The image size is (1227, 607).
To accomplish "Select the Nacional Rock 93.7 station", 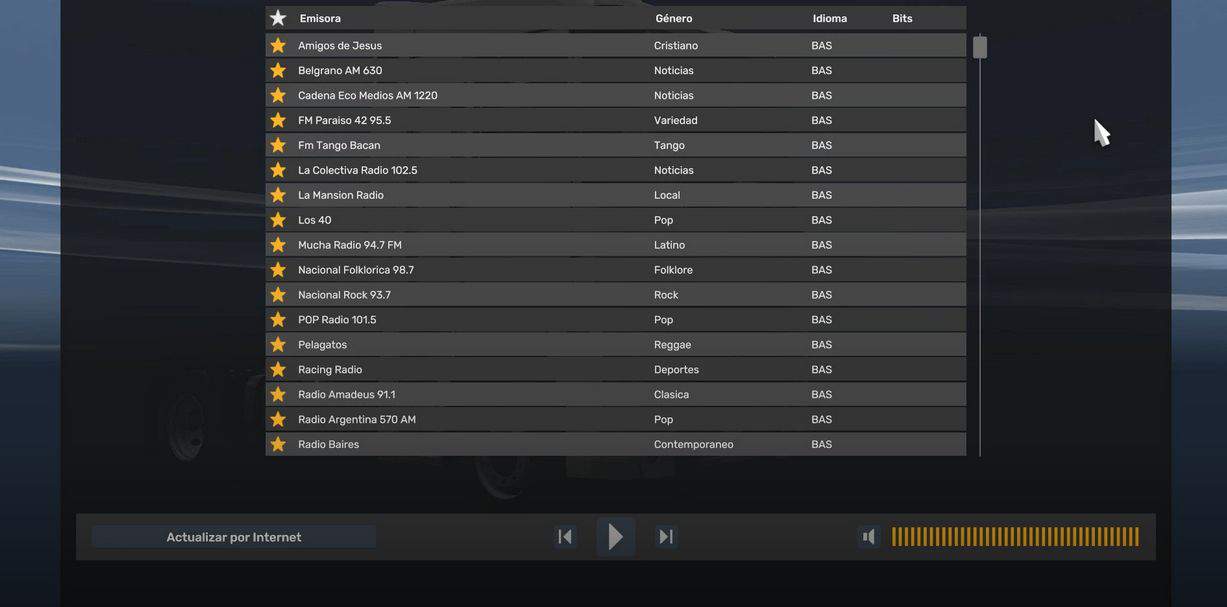I will (344, 295).
